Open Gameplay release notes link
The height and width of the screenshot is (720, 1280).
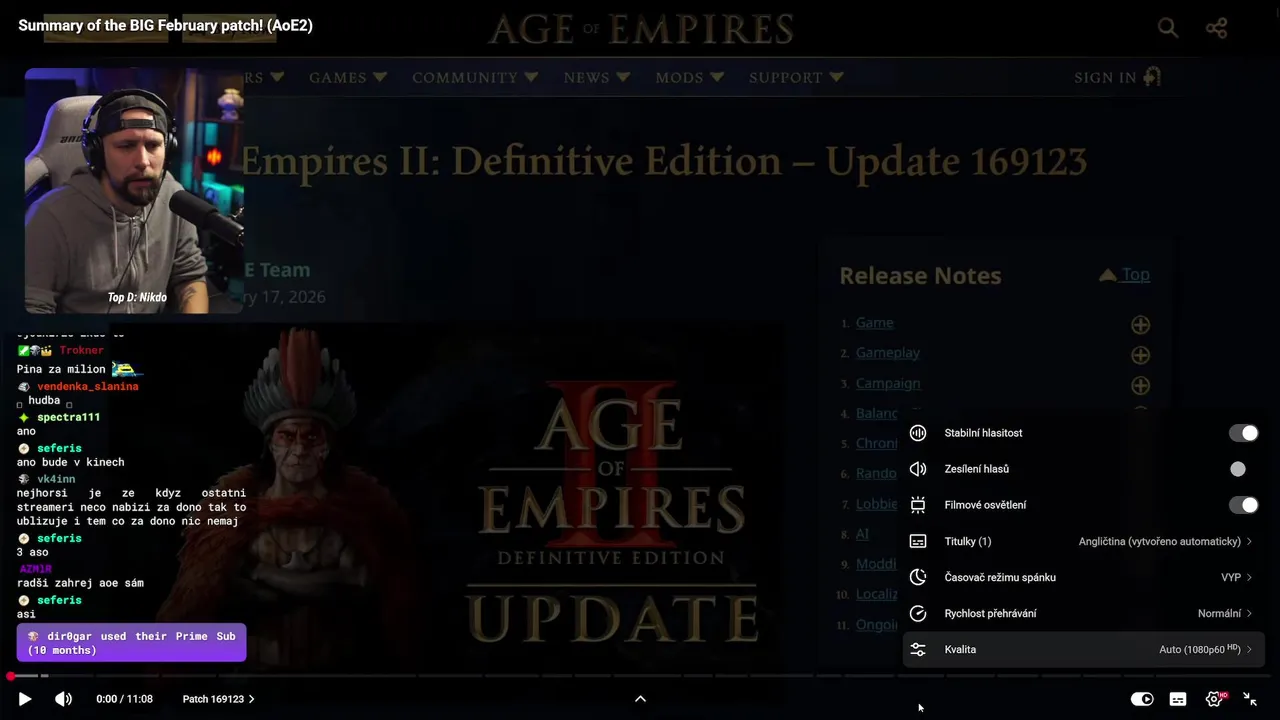click(x=887, y=352)
